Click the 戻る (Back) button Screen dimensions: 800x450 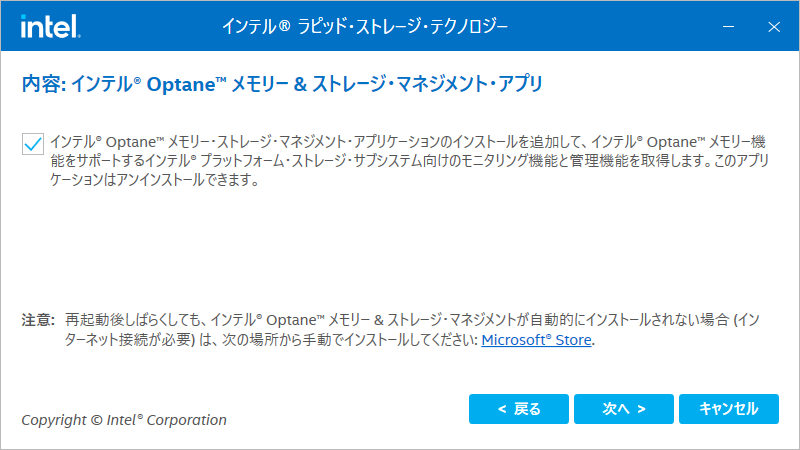(x=518, y=409)
